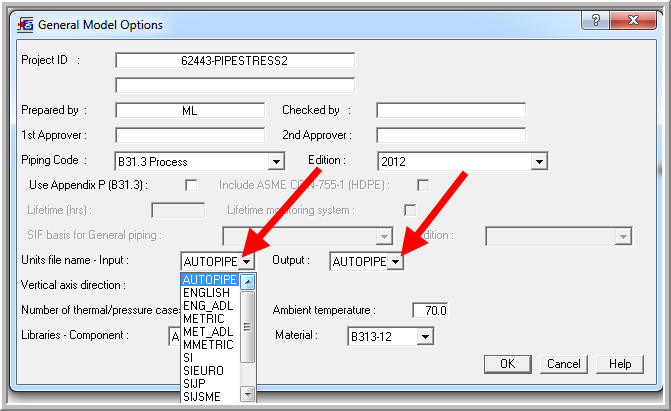The height and width of the screenshot is (411, 671).
Task: Click the AutoPIPE app icon in title bar
Action: tap(25, 24)
